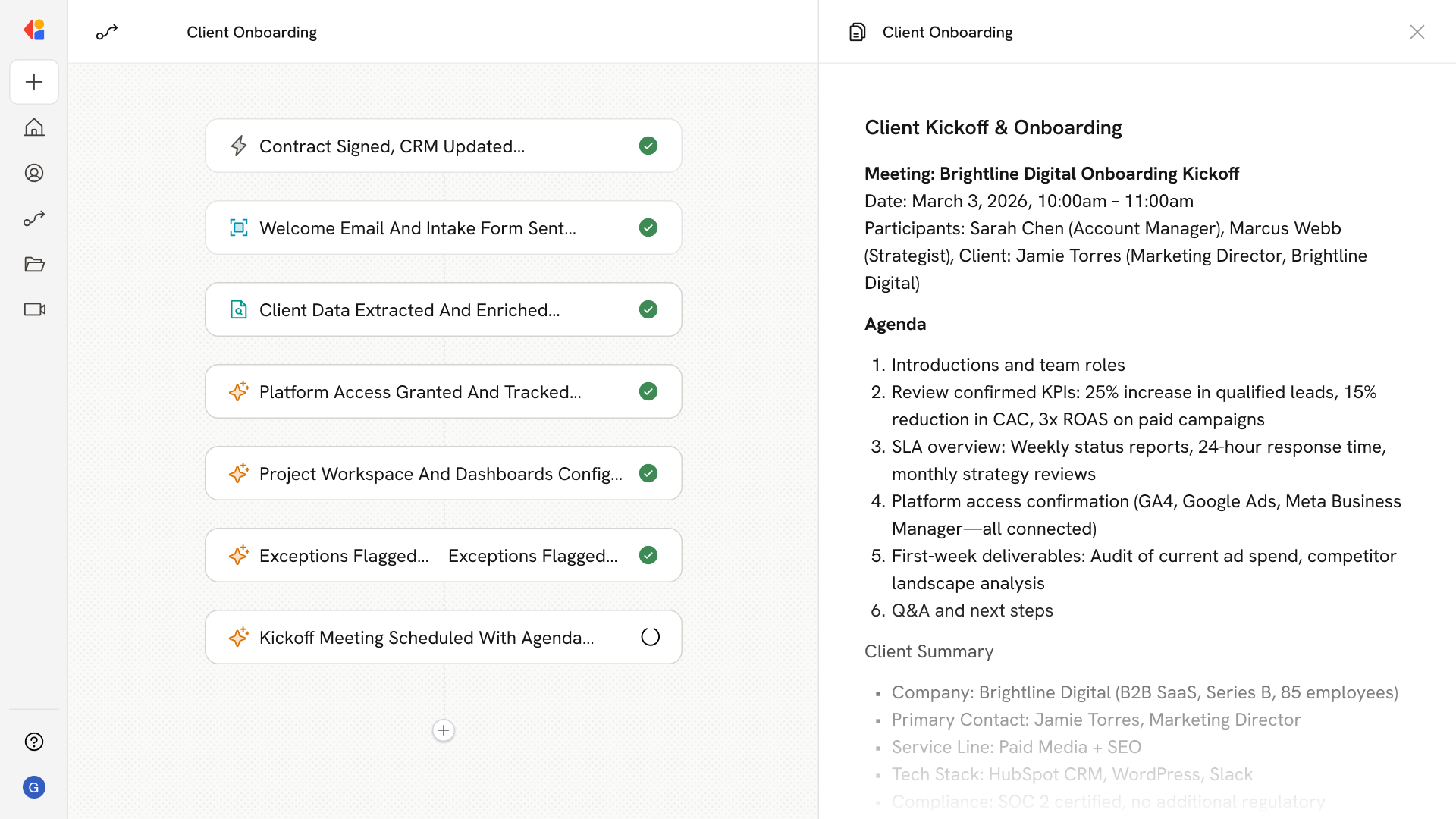Open the workflows route icon in the sidebar
The width and height of the screenshot is (1456, 819).
pyautogui.click(x=34, y=218)
